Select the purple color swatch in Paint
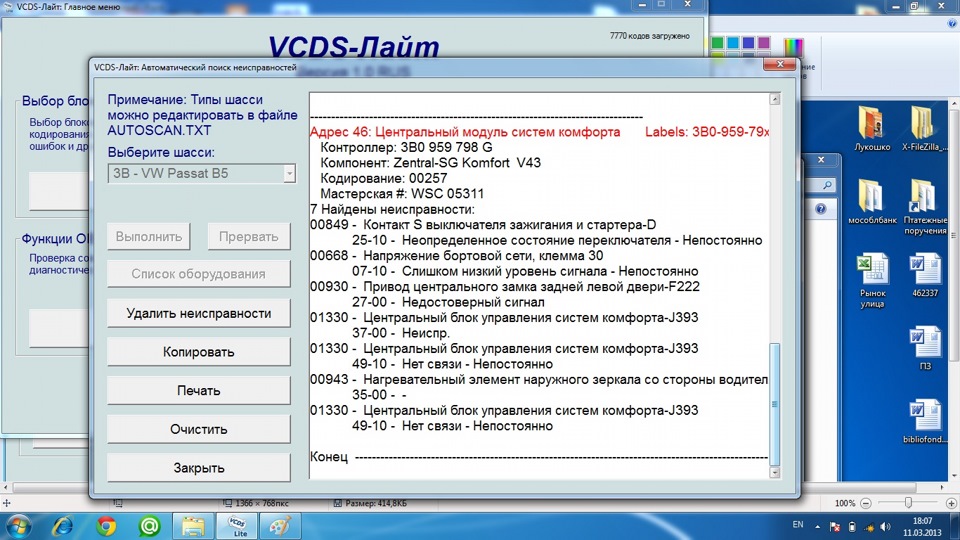This screenshot has width=960, height=540. coord(763,43)
